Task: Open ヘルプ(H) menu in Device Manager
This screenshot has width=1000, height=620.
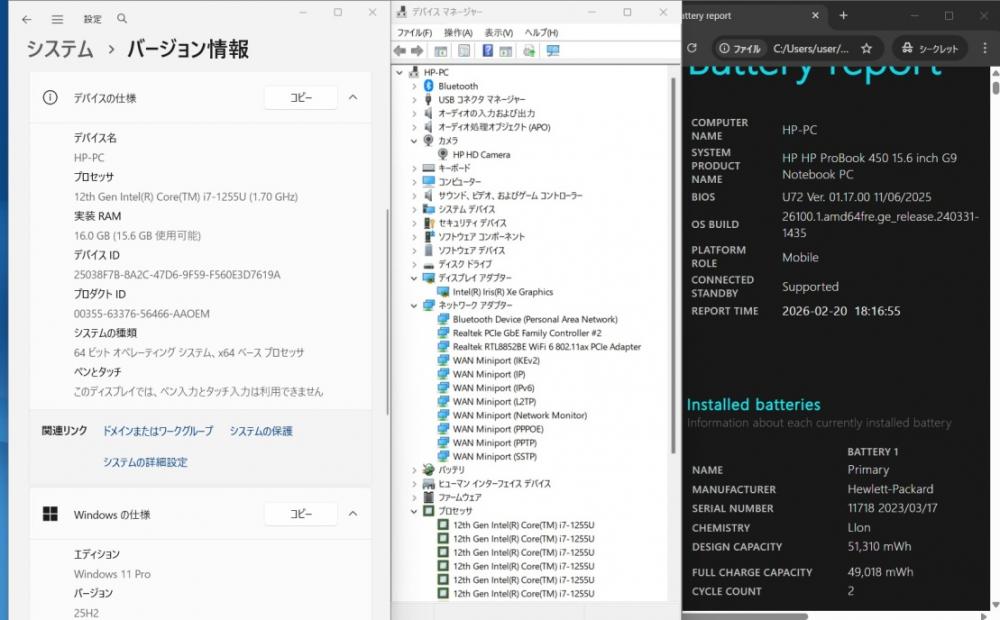Action: (541, 33)
